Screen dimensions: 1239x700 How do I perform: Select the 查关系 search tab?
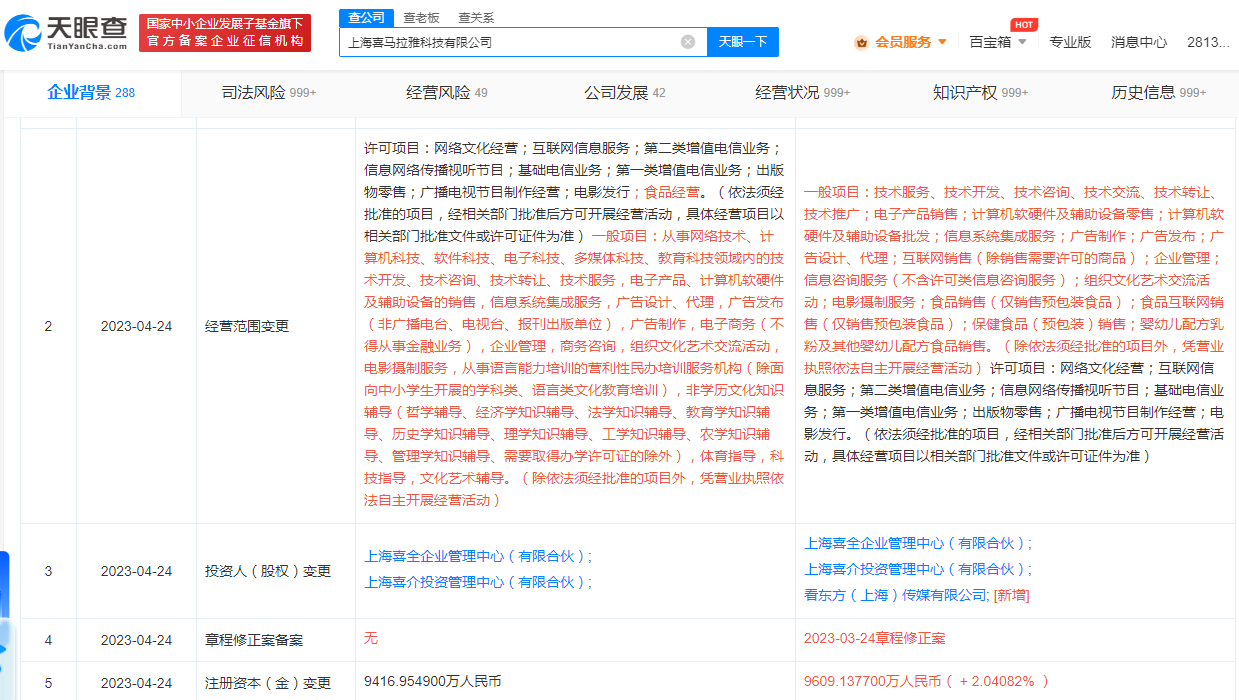point(476,17)
